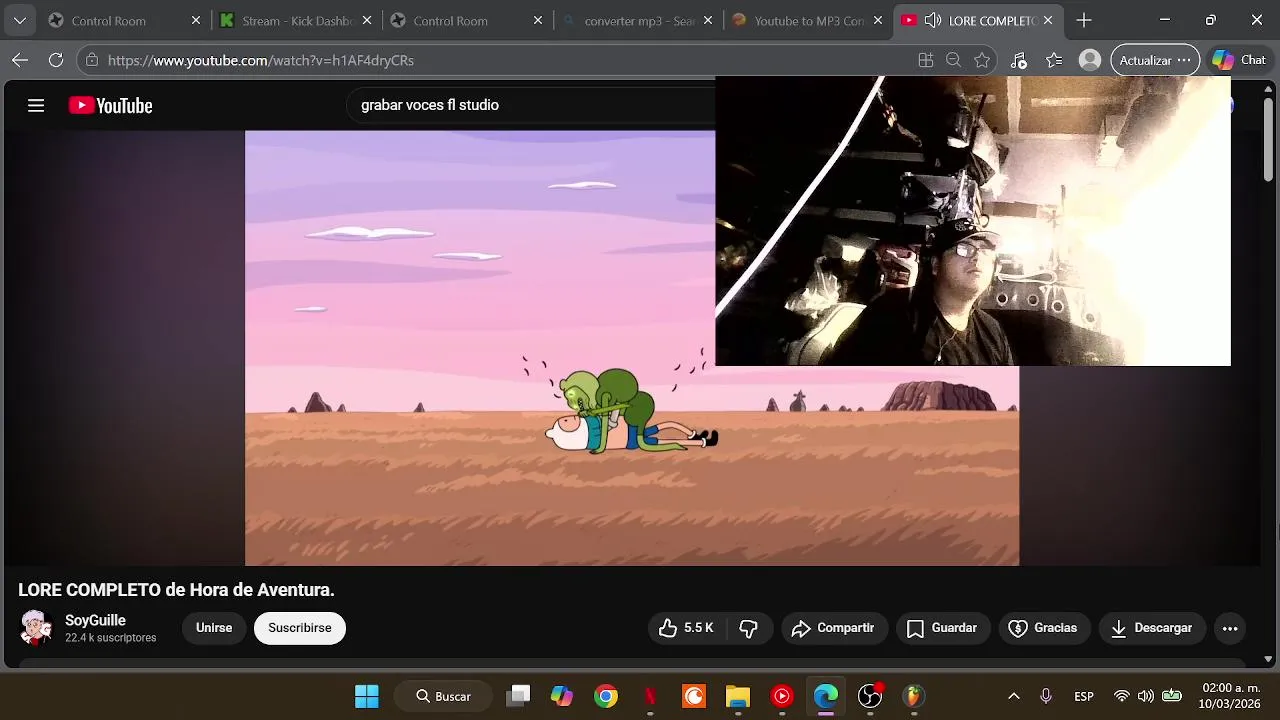This screenshot has width=1280, height=720.
Task: Click the microphone tray icon
Action: pyautogui.click(x=1046, y=696)
